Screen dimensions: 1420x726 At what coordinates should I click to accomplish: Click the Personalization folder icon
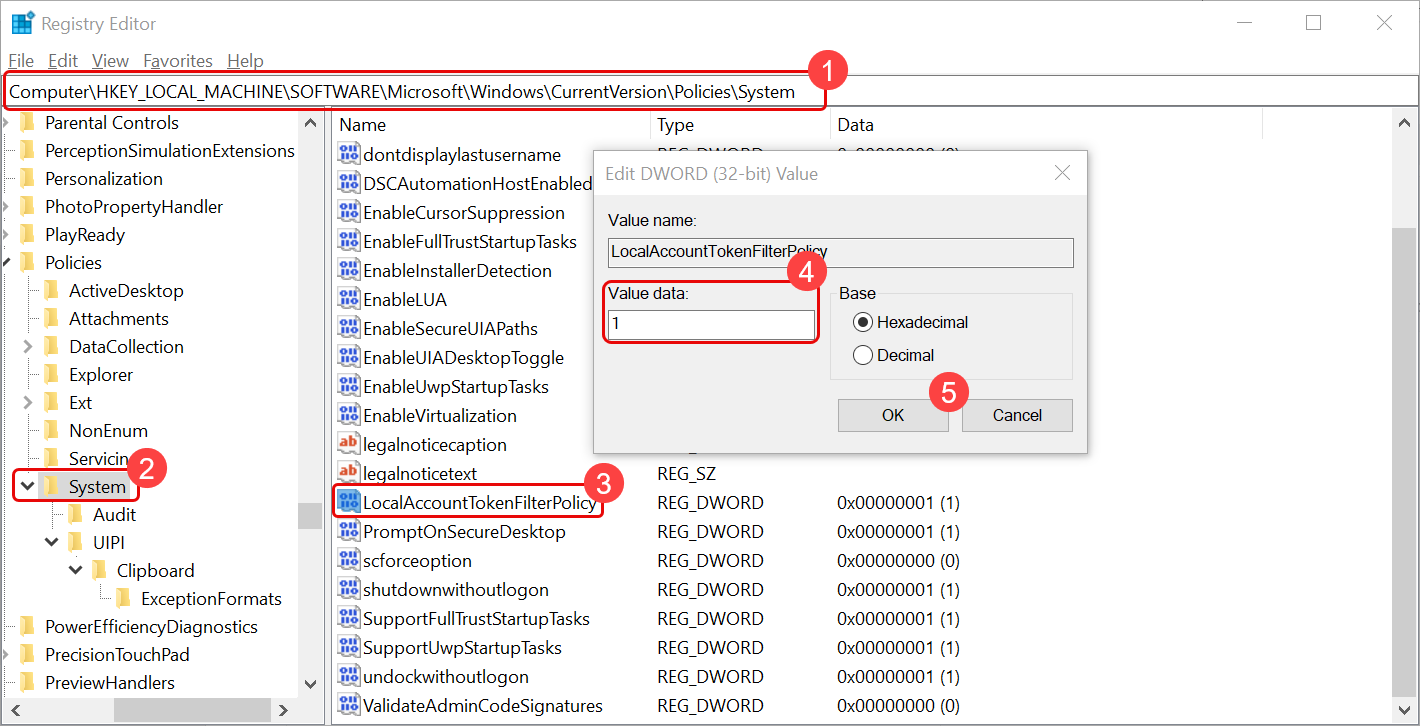coord(27,179)
